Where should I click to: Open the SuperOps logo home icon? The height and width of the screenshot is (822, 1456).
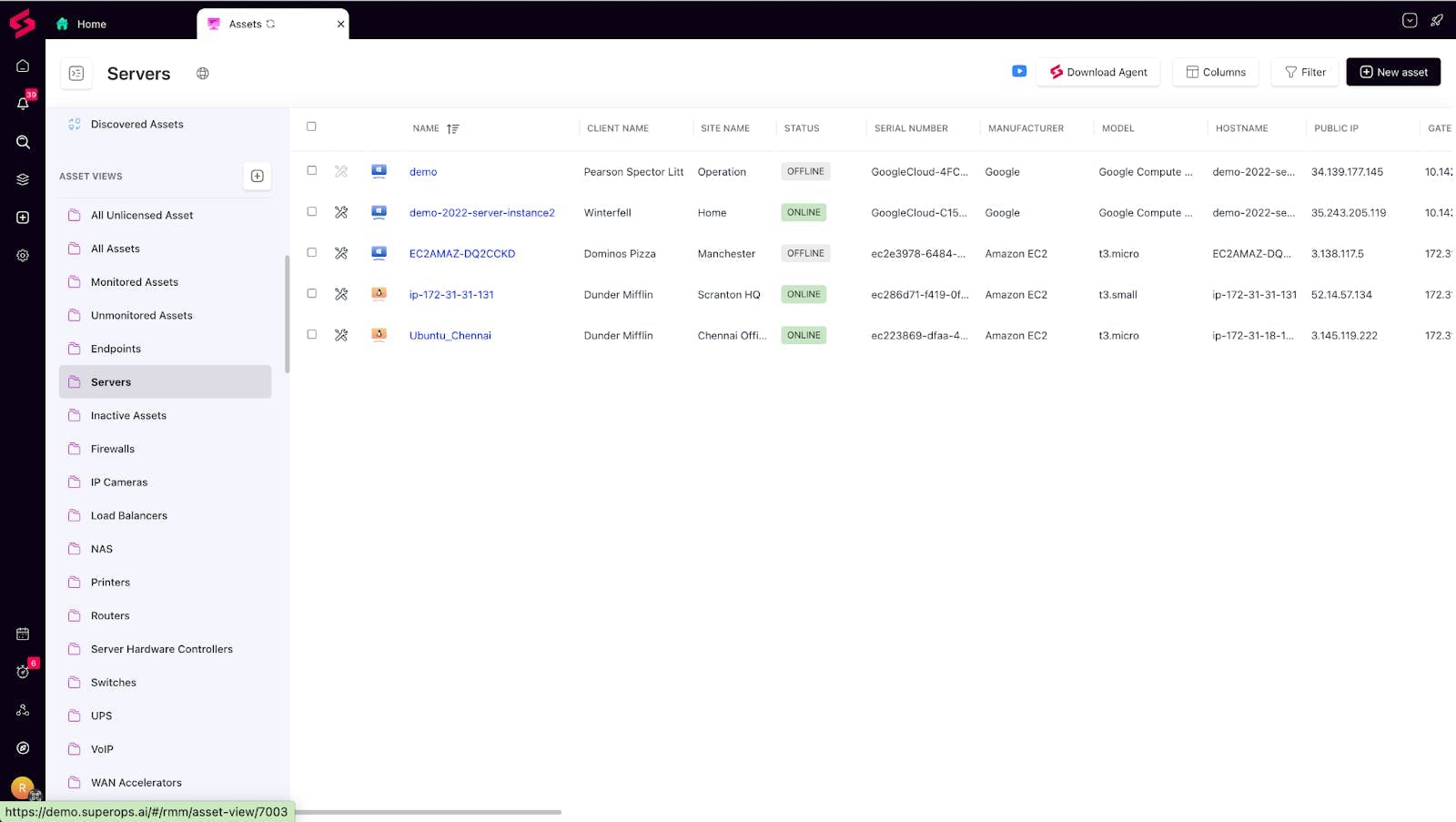[x=22, y=24]
